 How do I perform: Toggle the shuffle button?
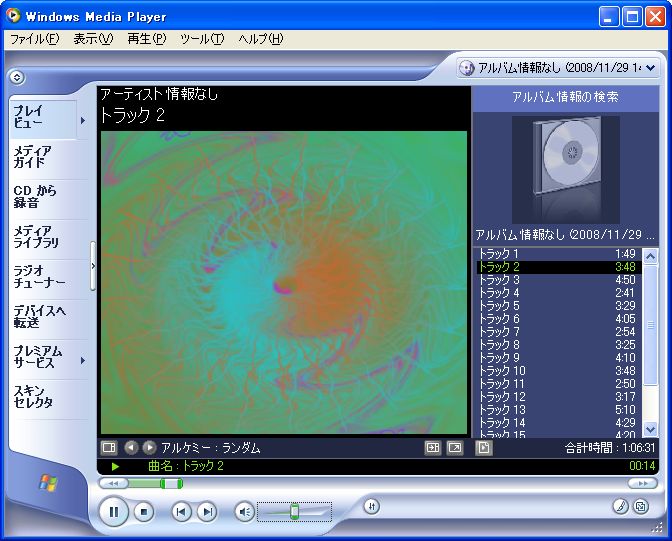372,507
